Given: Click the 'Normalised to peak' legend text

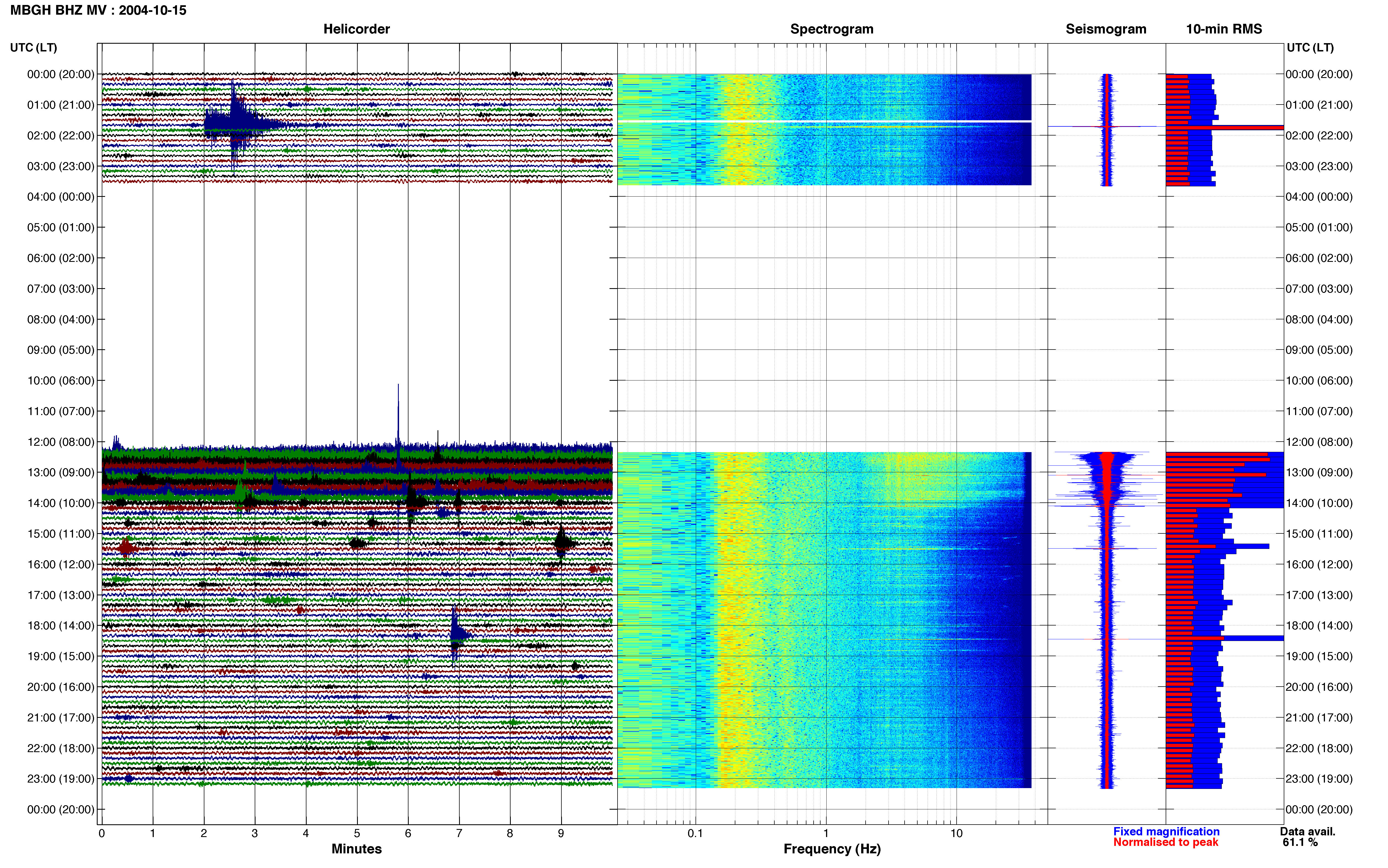Looking at the screenshot, I should [x=1165, y=842].
